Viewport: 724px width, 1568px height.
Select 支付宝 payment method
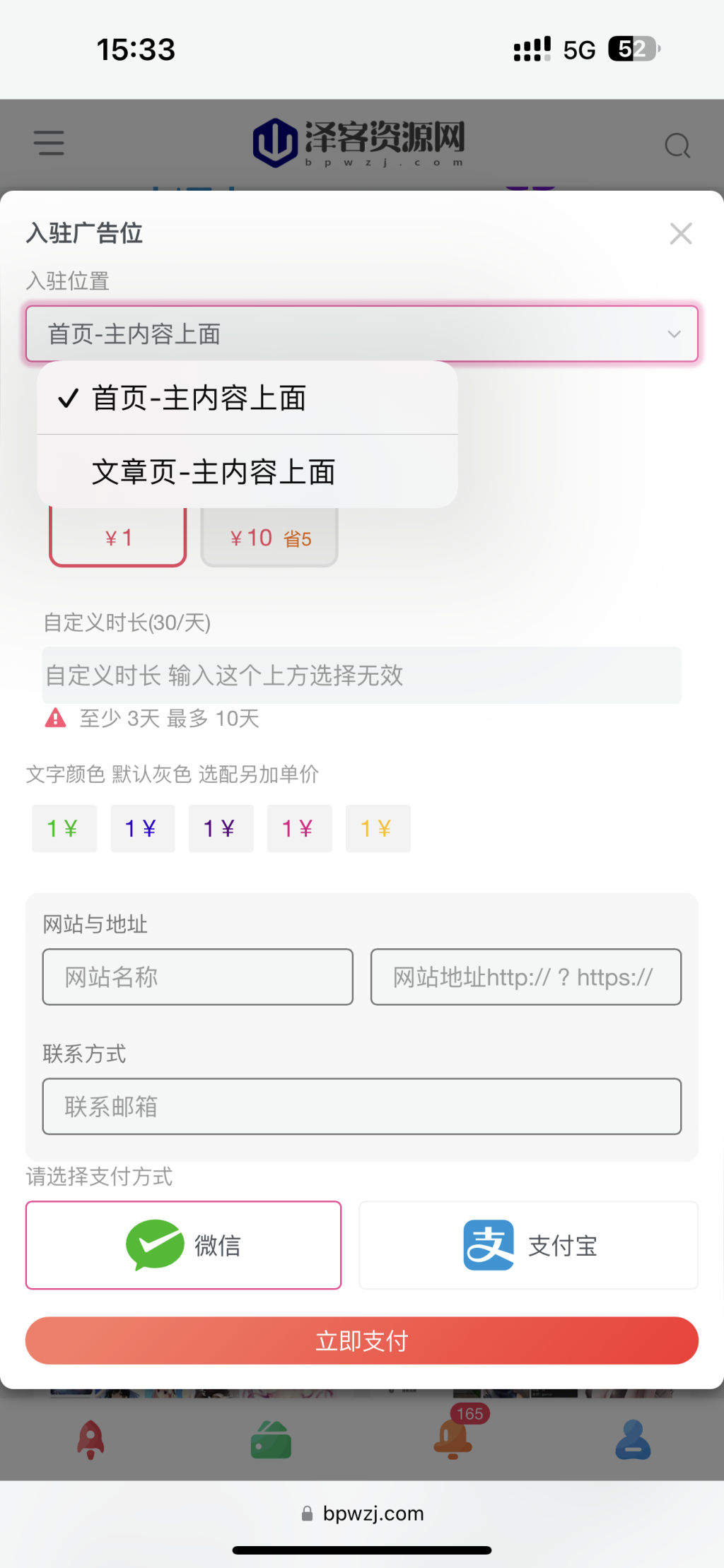coord(528,1245)
